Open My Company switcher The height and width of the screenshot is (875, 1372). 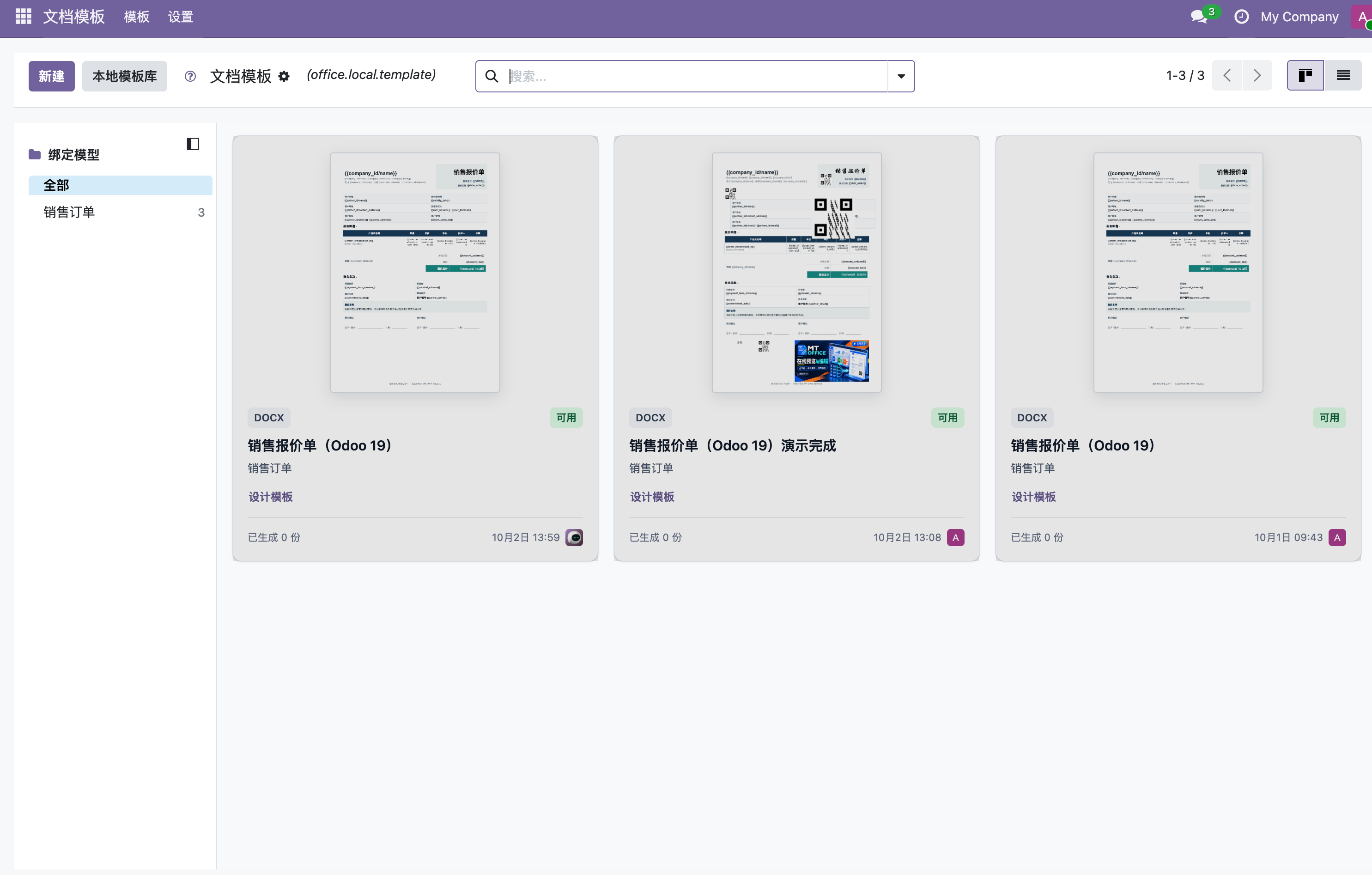tap(1299, 17)
